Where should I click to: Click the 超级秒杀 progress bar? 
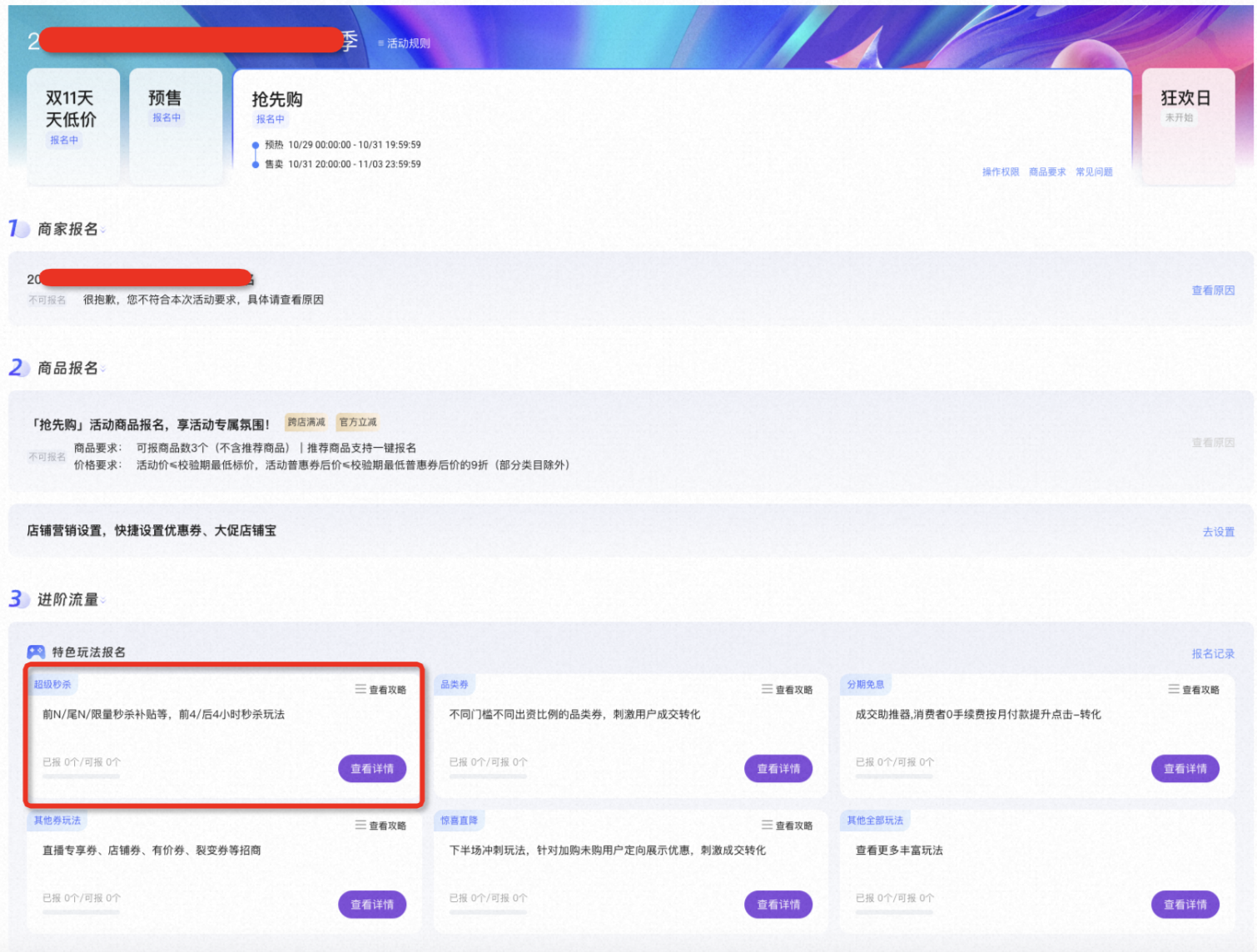click(81, 776)
